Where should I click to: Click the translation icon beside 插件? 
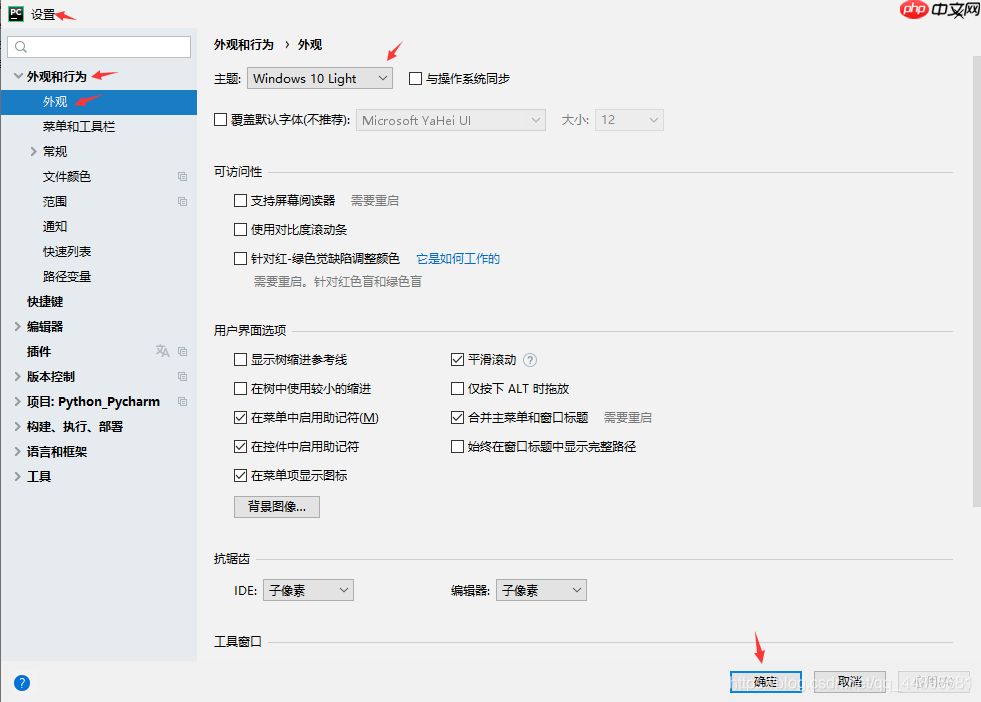coord(163,351)
